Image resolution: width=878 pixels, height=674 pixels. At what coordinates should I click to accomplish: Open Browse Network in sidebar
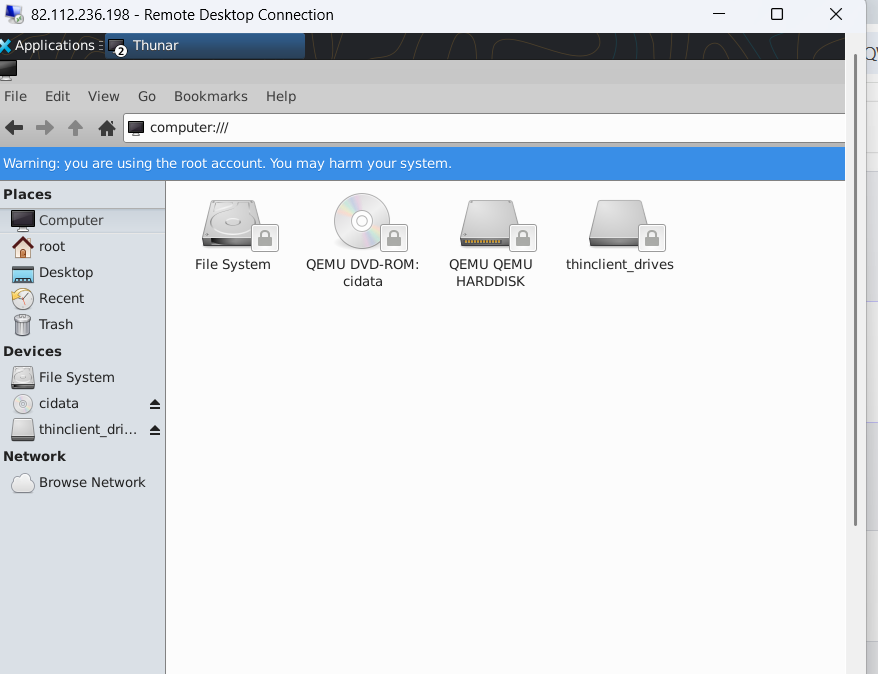coord(82,483)
